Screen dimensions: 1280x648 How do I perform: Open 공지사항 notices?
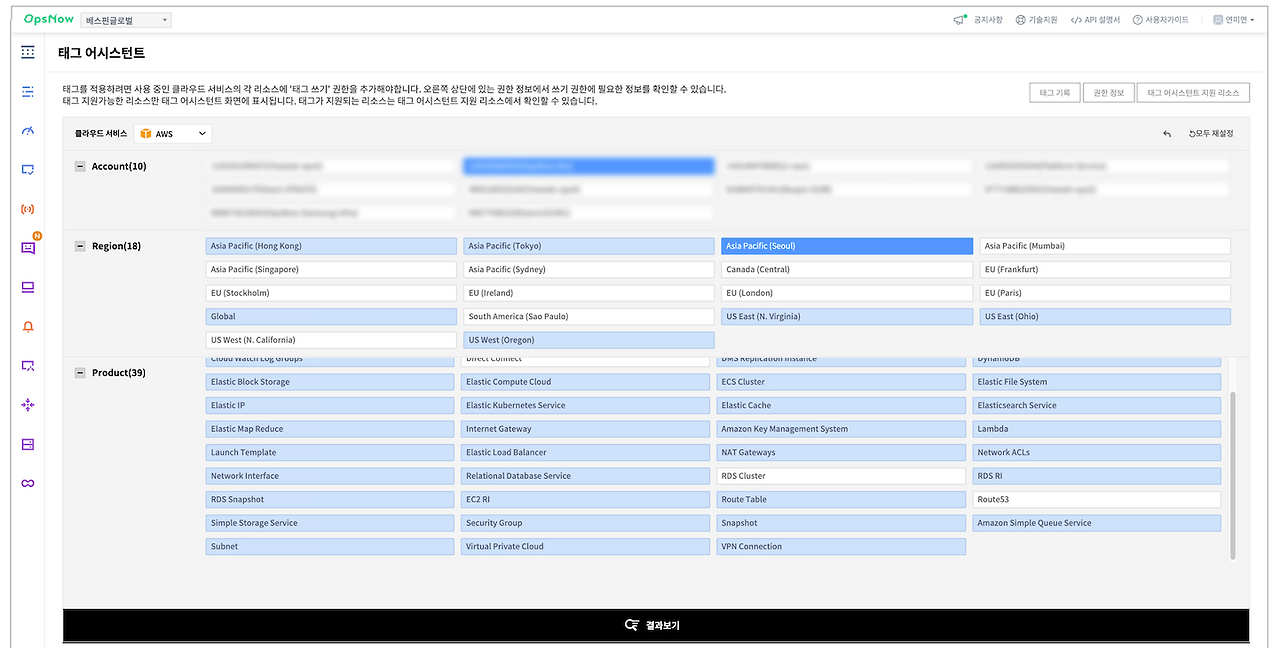coord(988,20)
